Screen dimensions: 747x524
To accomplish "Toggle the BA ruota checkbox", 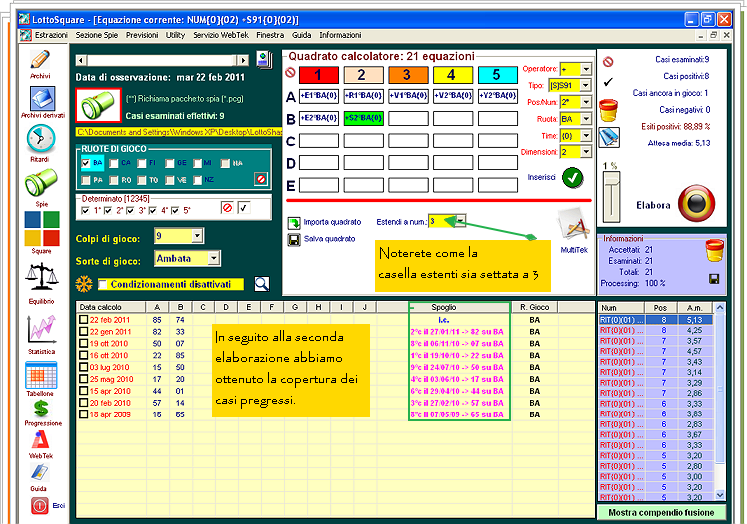I will 86,163.
